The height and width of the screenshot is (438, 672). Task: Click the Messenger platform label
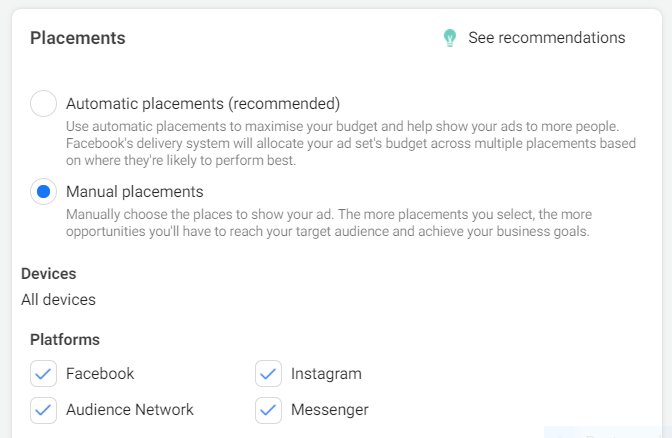[x=330, y=409]
